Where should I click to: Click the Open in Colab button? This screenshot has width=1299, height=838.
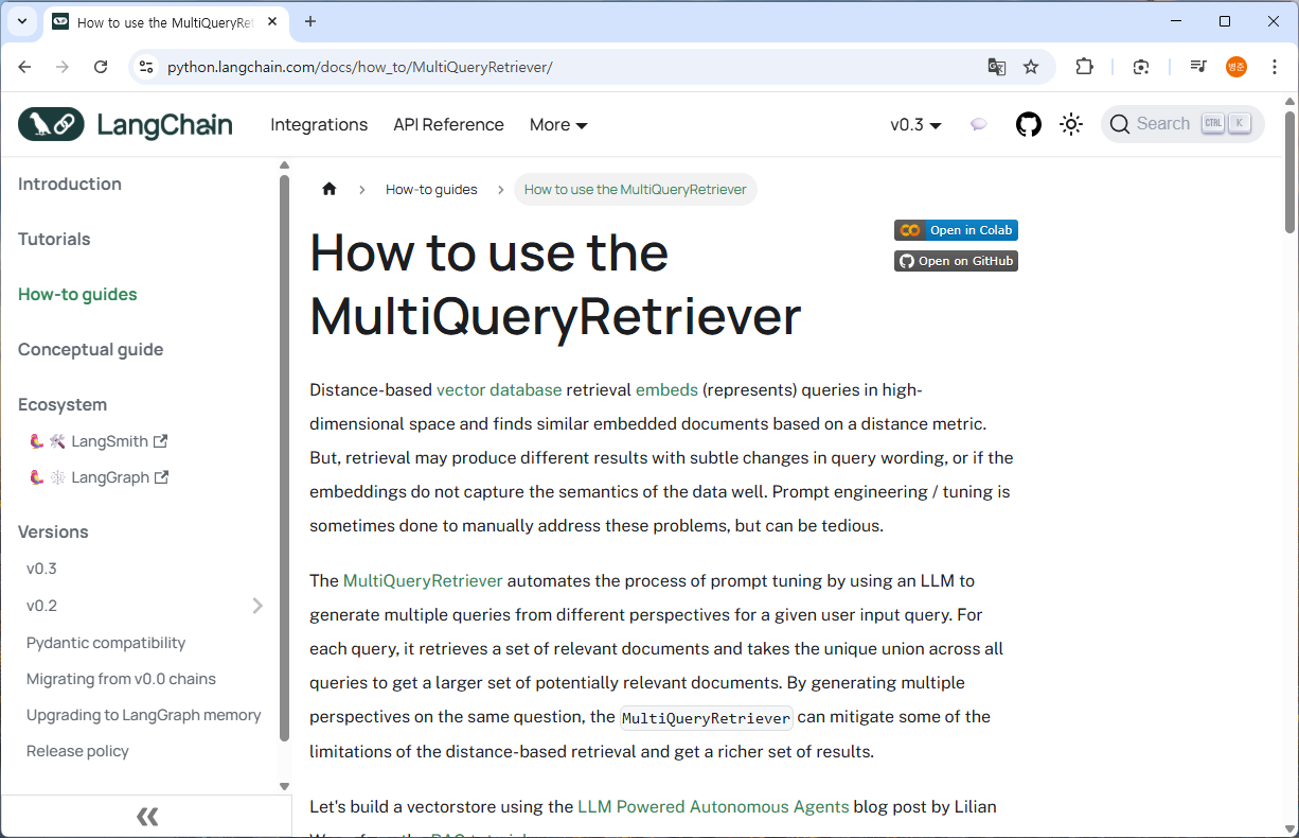[x=956, y=230]
